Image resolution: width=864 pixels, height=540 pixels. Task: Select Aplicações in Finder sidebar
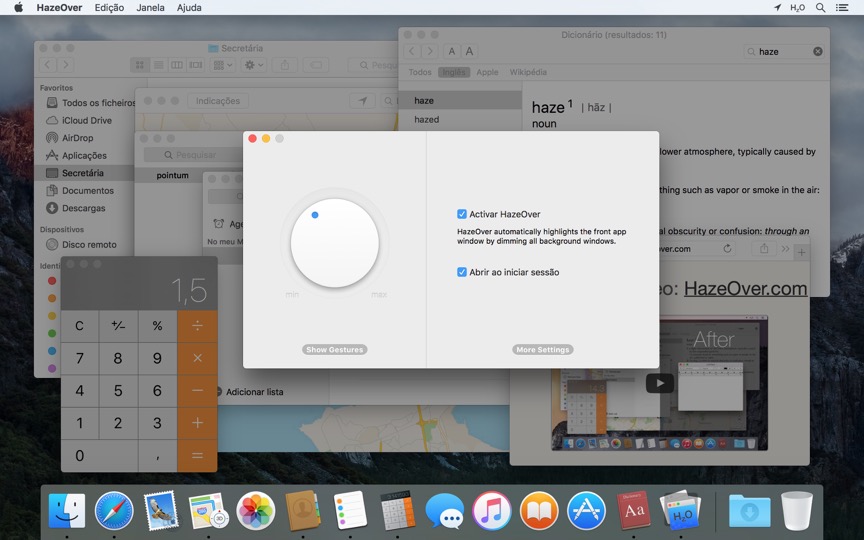click(84, 155)
